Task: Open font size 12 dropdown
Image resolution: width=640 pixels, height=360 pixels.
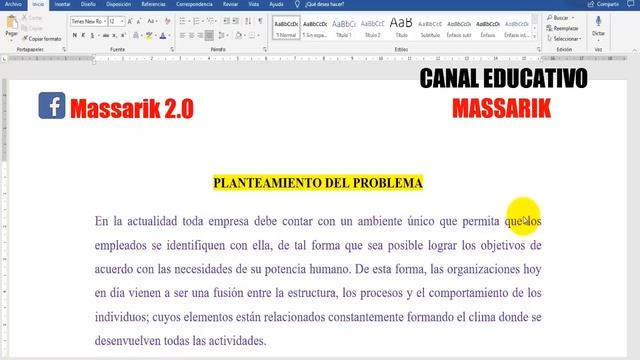Action: 122,21
